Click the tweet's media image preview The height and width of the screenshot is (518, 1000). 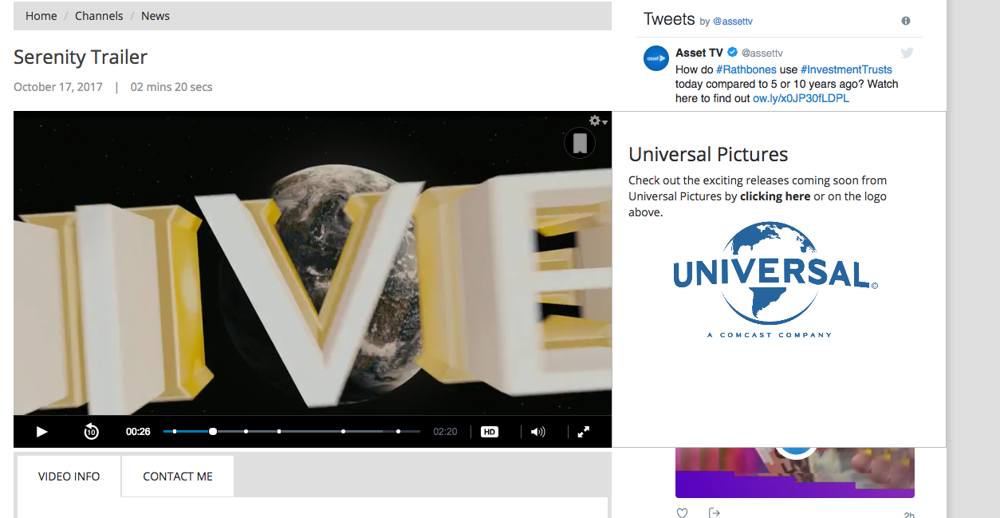795,473
